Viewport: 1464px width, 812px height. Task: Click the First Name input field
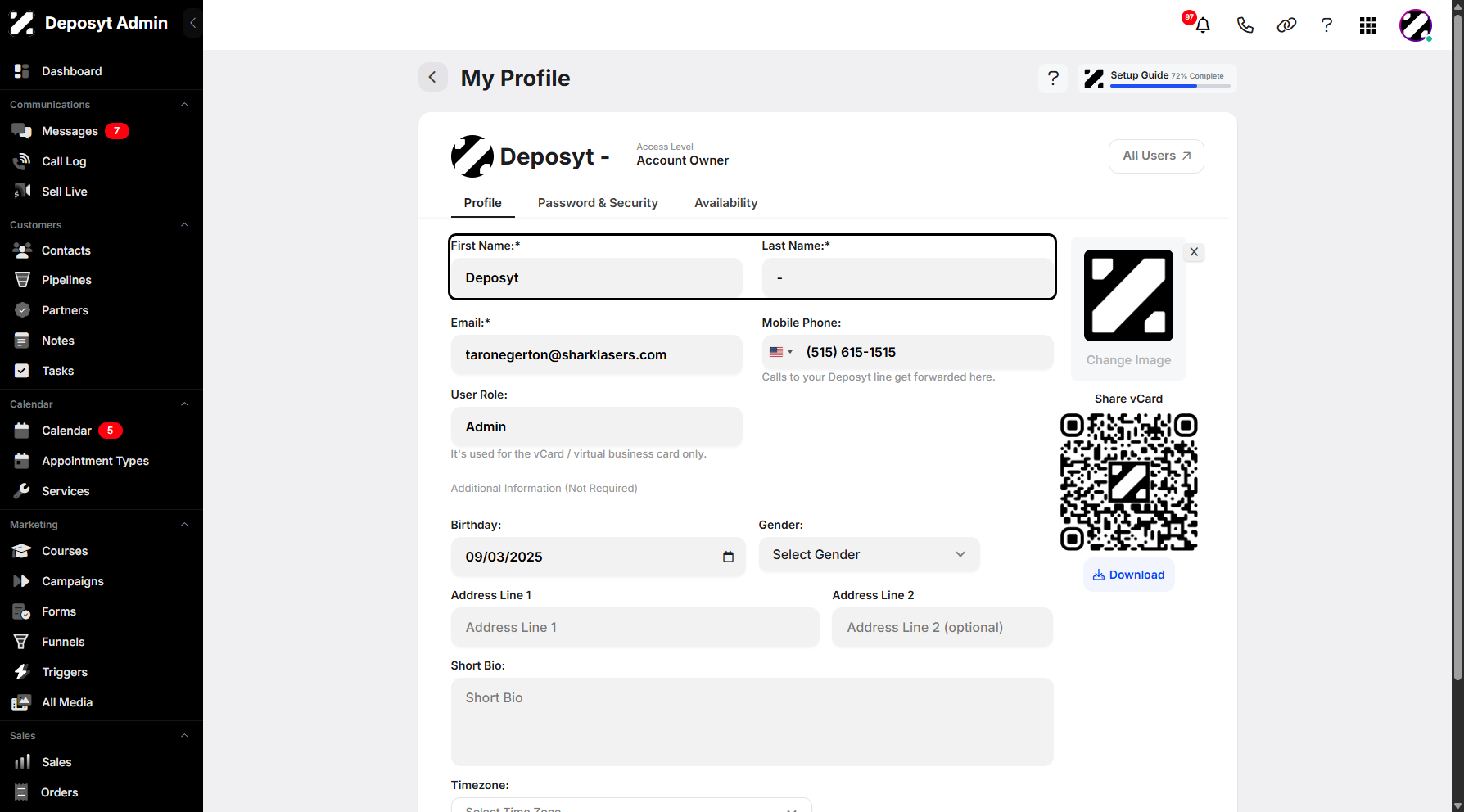(x=596, y=278)
